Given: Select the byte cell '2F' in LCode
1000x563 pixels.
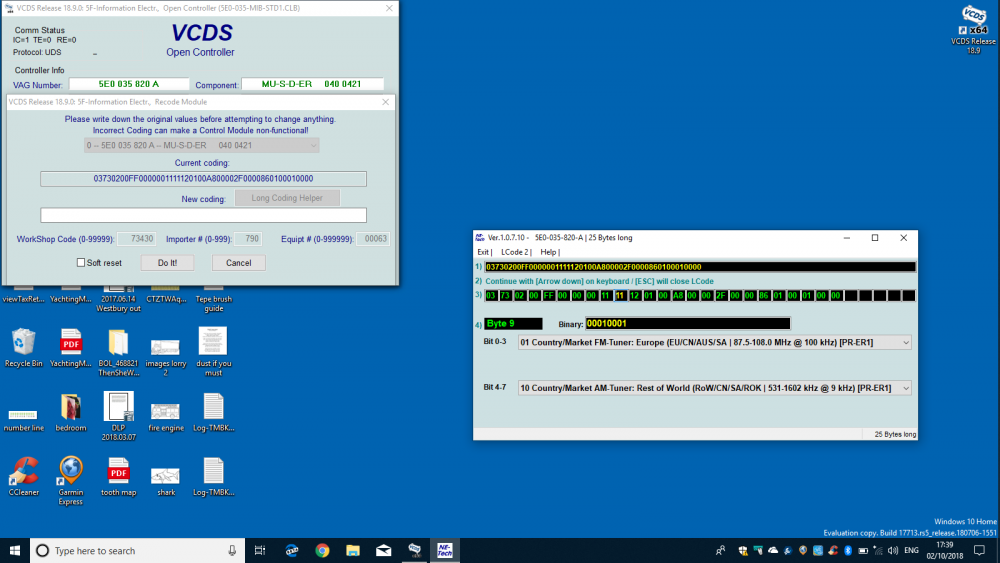Looking at the screenshot, I should (721, 296).
